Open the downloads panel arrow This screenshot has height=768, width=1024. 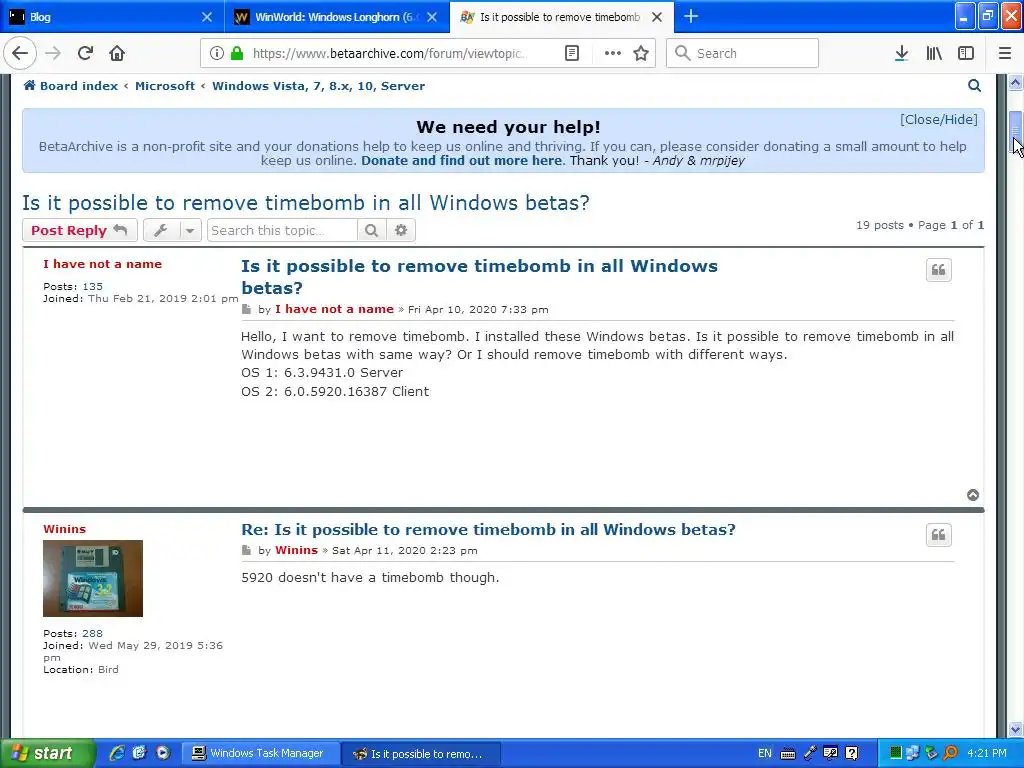[x=901, y=53]
